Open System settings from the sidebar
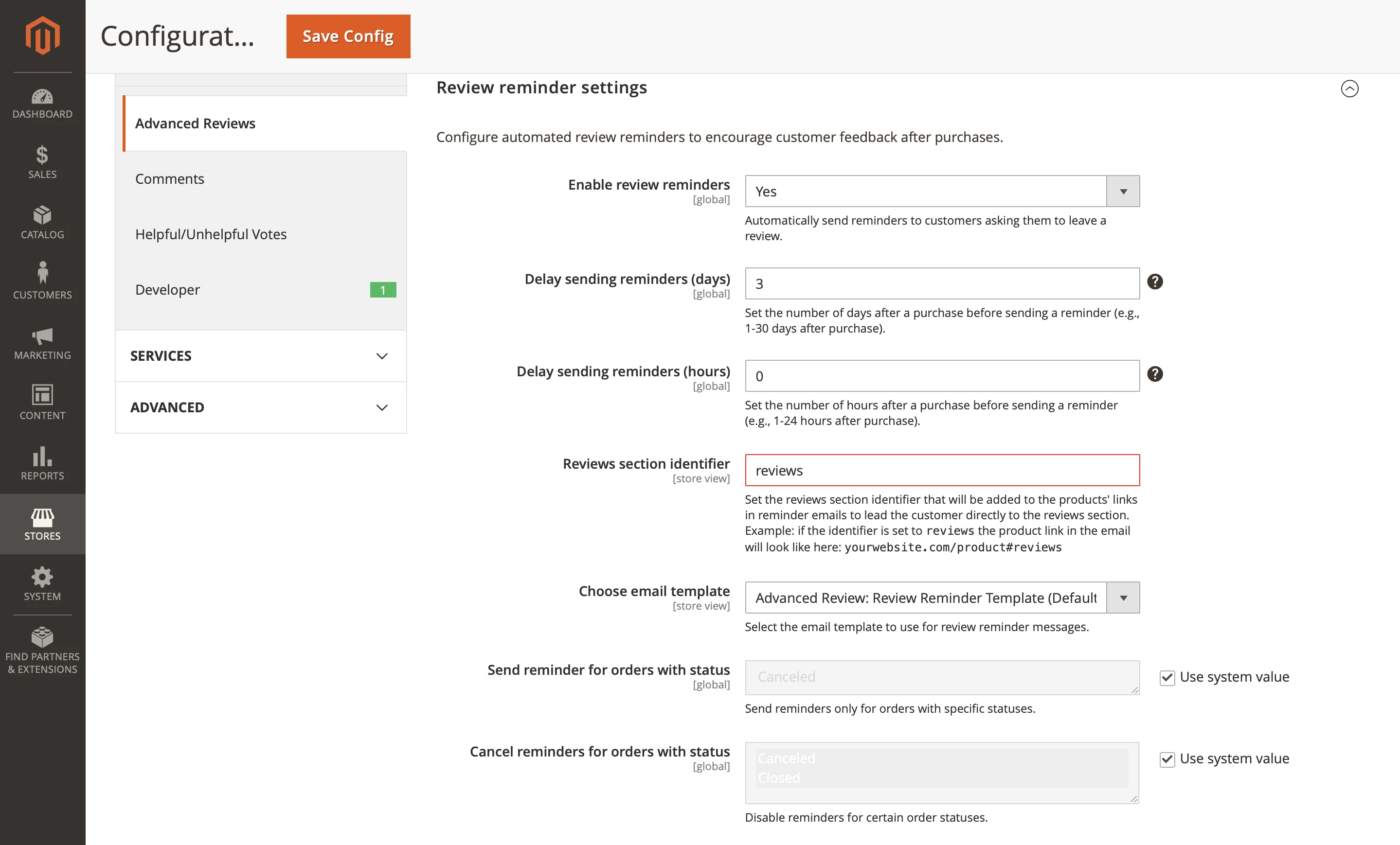1400x845 pixels. tap(43, 585)
